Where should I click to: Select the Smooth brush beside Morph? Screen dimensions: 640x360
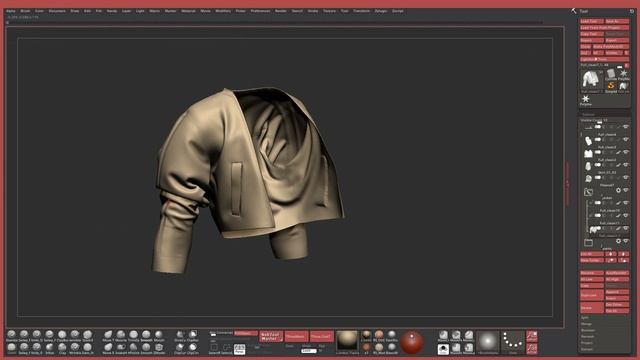pyautogui.click(x=146, y=336)
